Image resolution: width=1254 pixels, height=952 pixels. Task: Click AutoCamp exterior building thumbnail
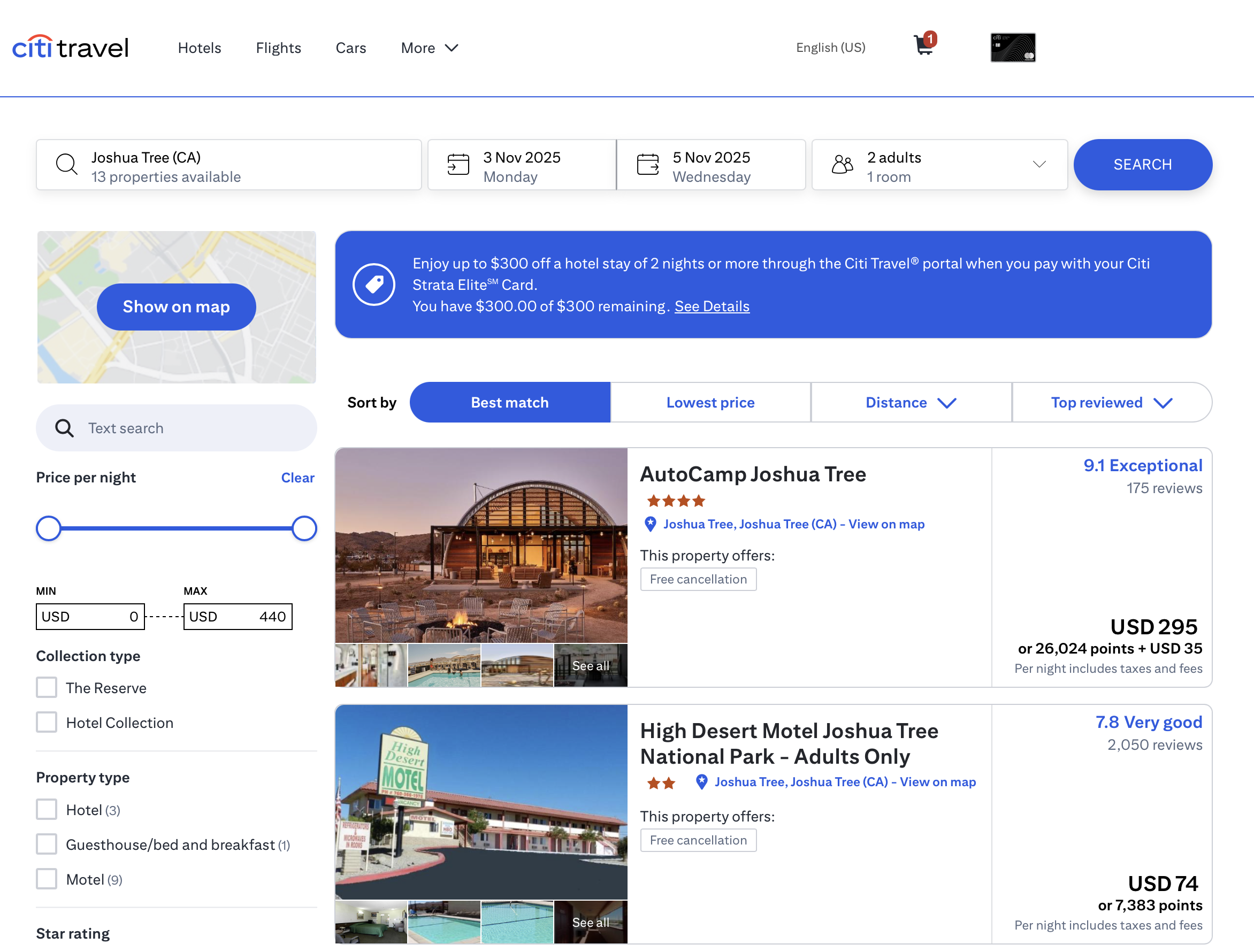click(x=517, y=666)
